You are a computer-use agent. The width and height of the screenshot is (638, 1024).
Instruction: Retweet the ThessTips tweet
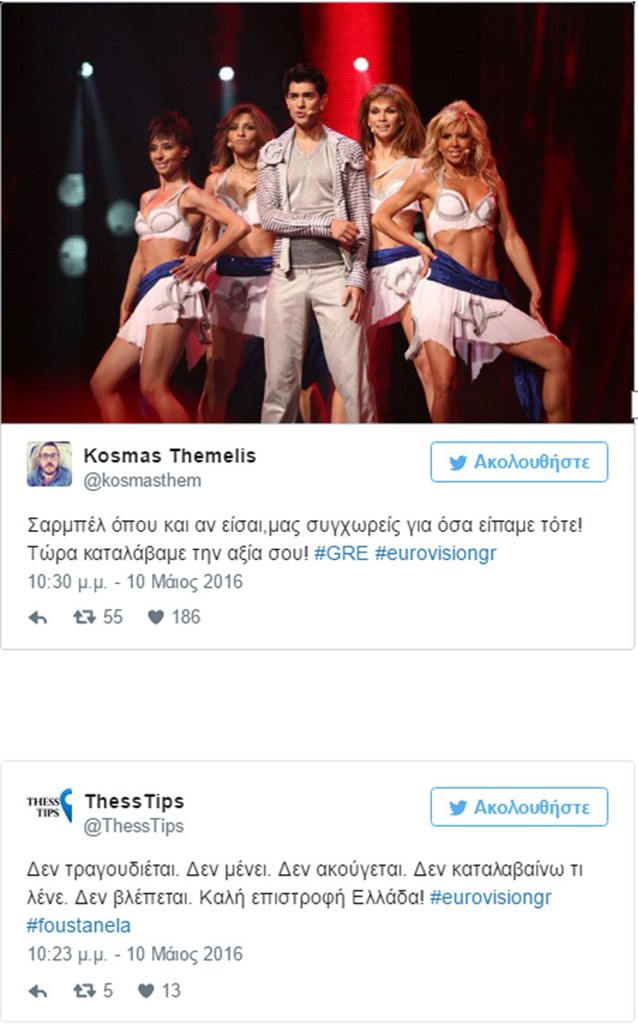click(x=84, y=991)
